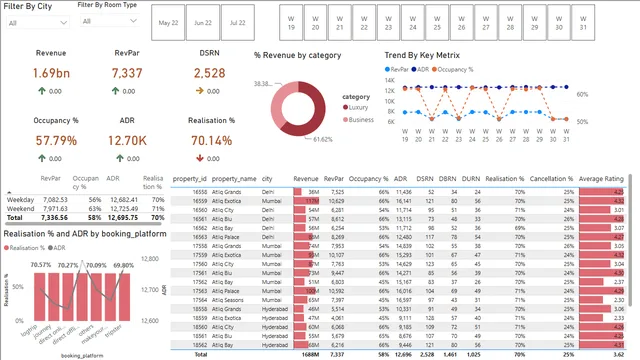This screenshot has height=360, width=640.
Task: Select week W 25 slicer tile
Action: [437, 23]
